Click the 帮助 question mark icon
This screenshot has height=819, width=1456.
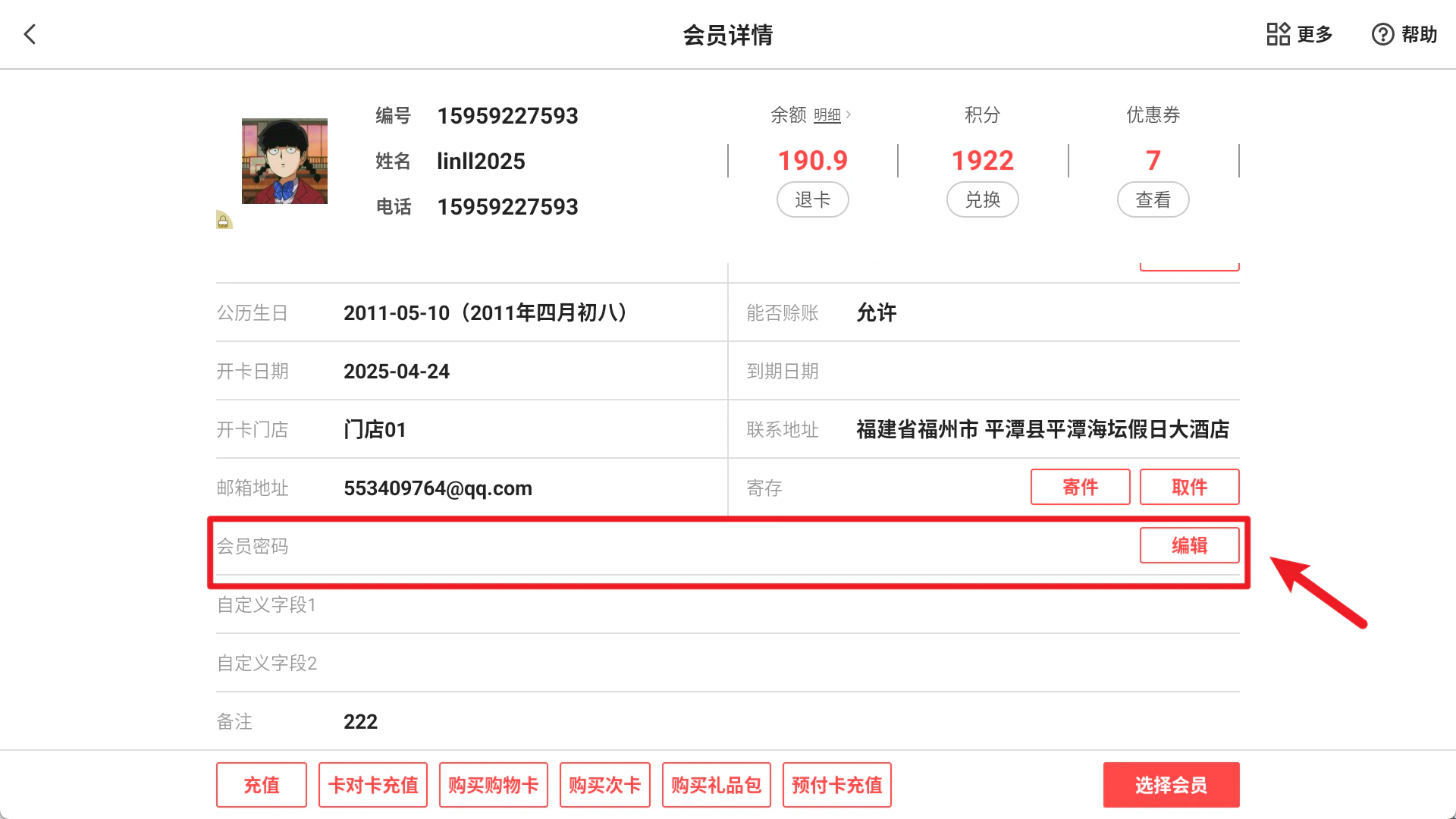(1383, 34)
